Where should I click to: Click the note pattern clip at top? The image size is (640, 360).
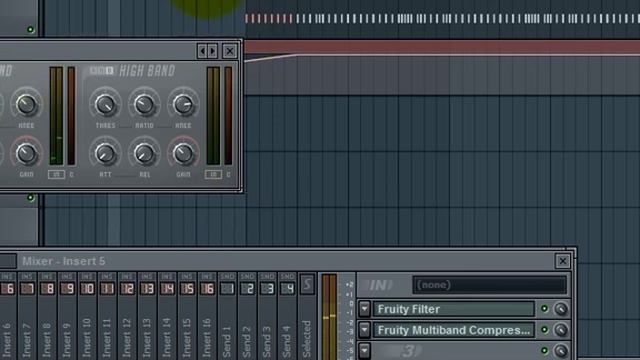pyautogui.click(x=442, y=18)
